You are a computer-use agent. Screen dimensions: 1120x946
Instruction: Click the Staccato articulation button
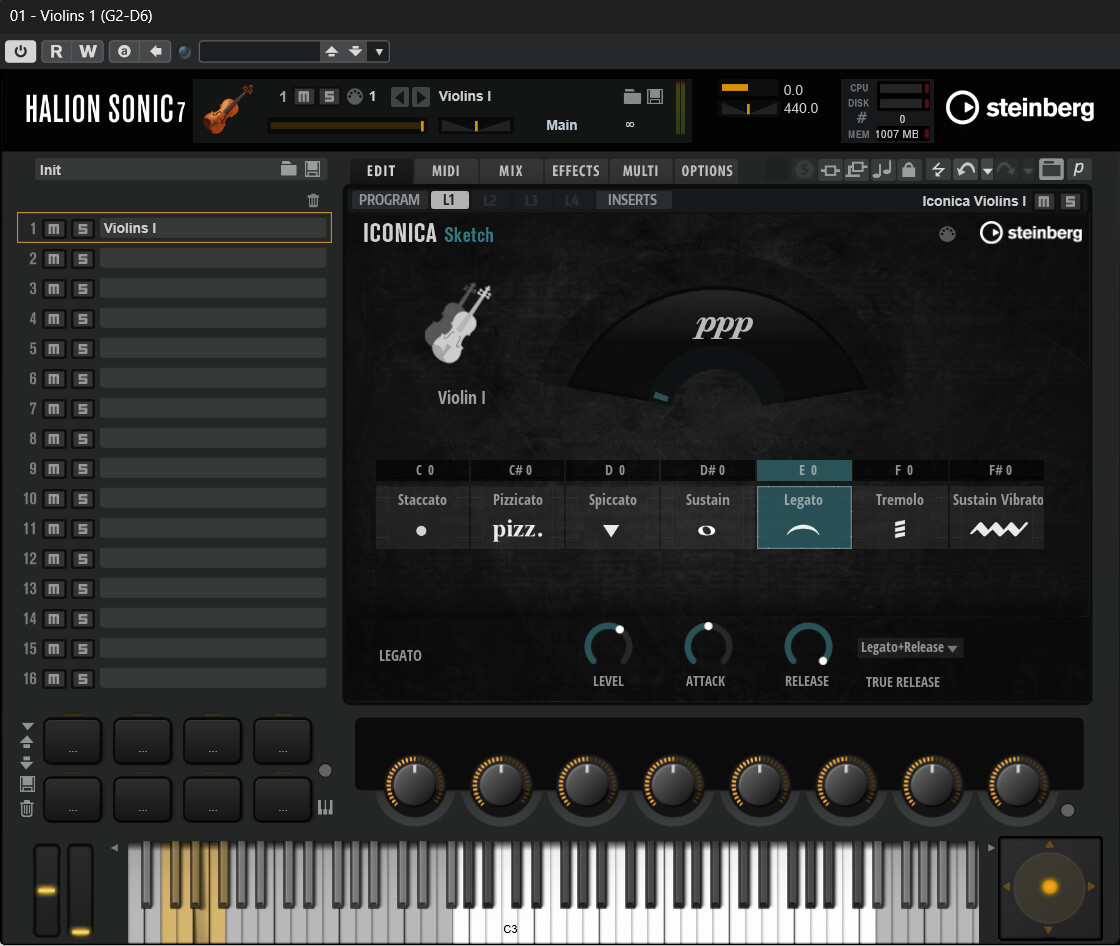(422, 516)
